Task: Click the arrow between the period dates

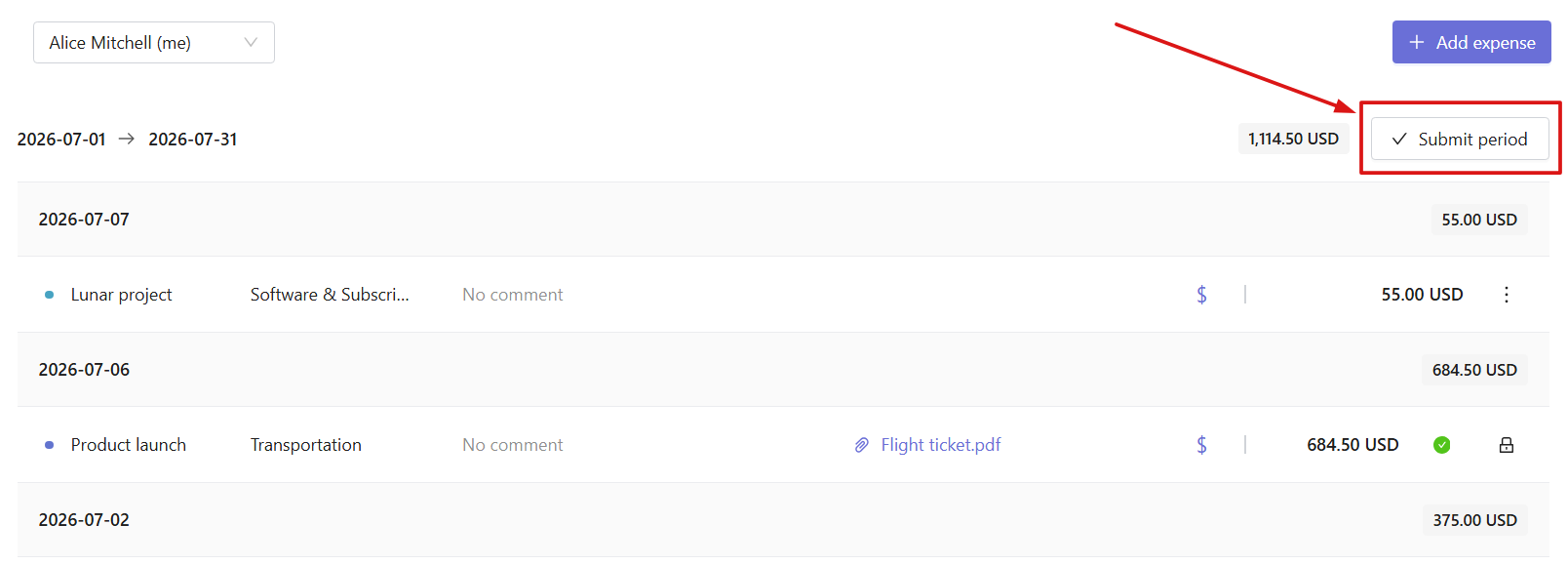Action: coord(127,139)
